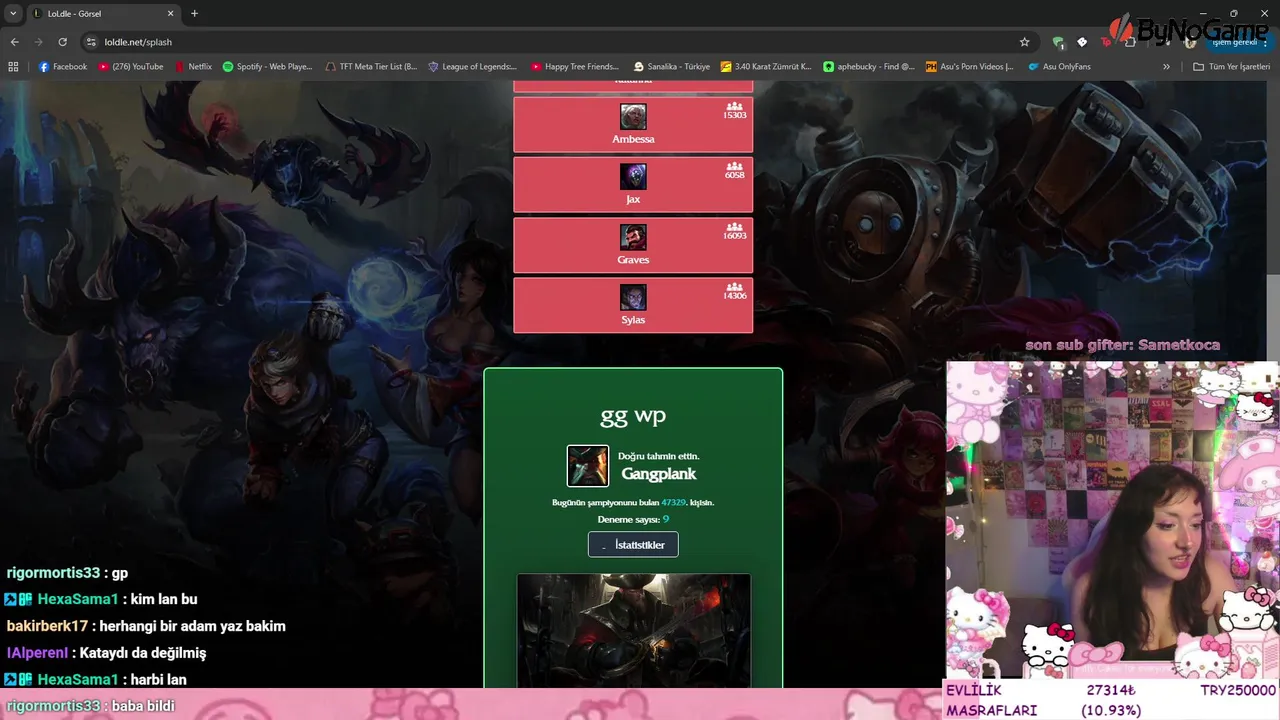Click chat message 'harbi lan'
This screenshot has height=720, width=1280.
[x=159, y=680]
